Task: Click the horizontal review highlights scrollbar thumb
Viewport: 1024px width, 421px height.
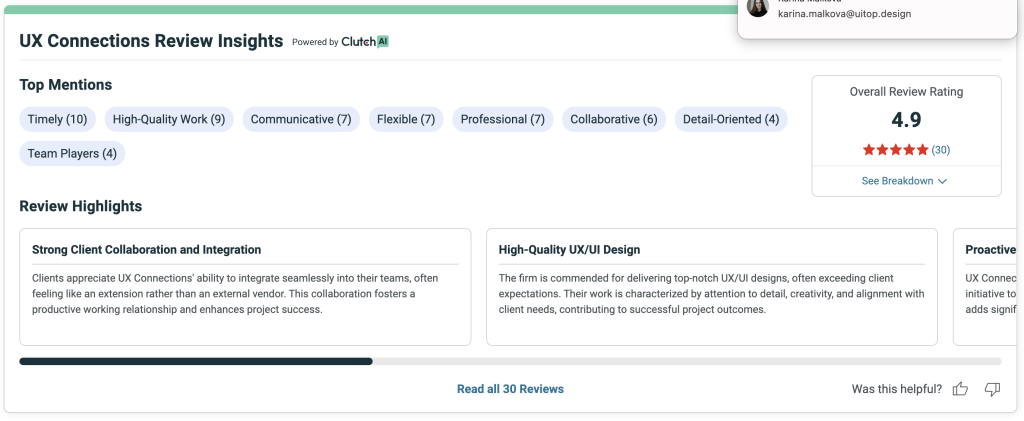Action: [x=196, y=361]
